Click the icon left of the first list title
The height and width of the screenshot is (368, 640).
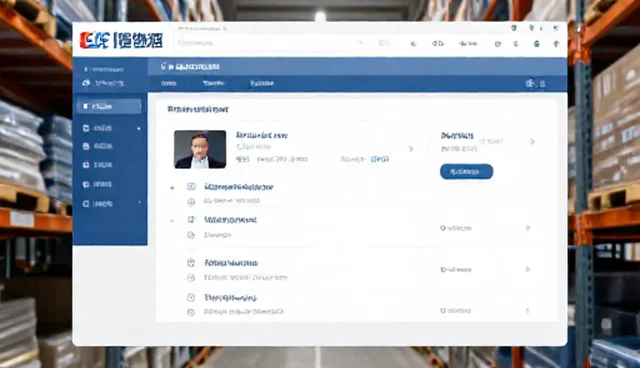tap(191, 186)
